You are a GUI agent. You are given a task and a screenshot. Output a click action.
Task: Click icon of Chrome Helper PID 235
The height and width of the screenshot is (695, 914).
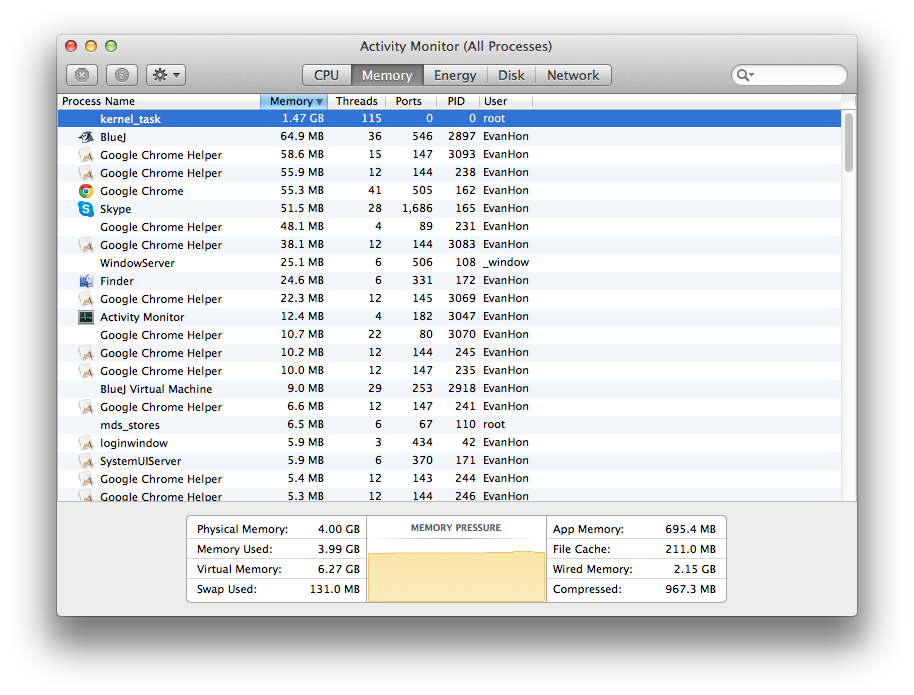coord(86,371)
